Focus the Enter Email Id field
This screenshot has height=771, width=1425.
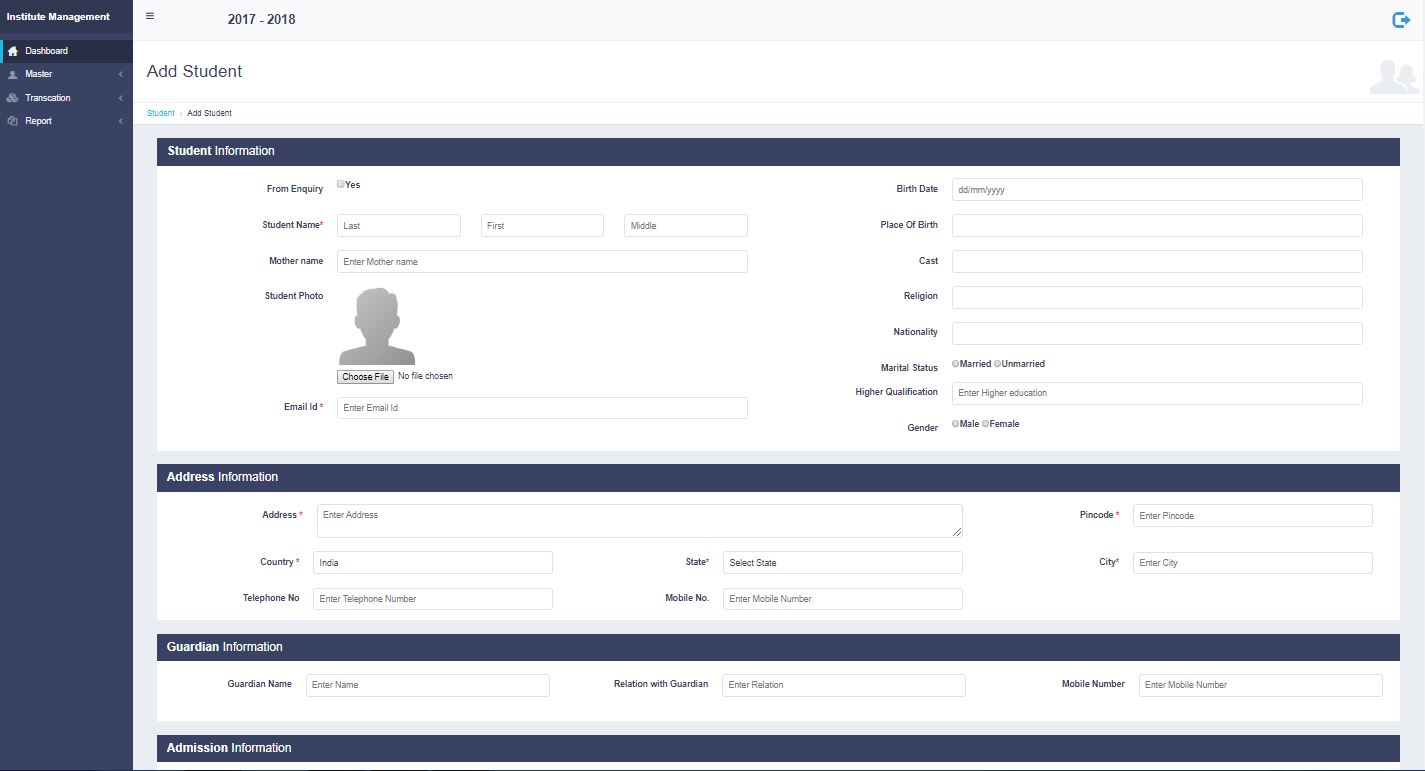[541, 408]
